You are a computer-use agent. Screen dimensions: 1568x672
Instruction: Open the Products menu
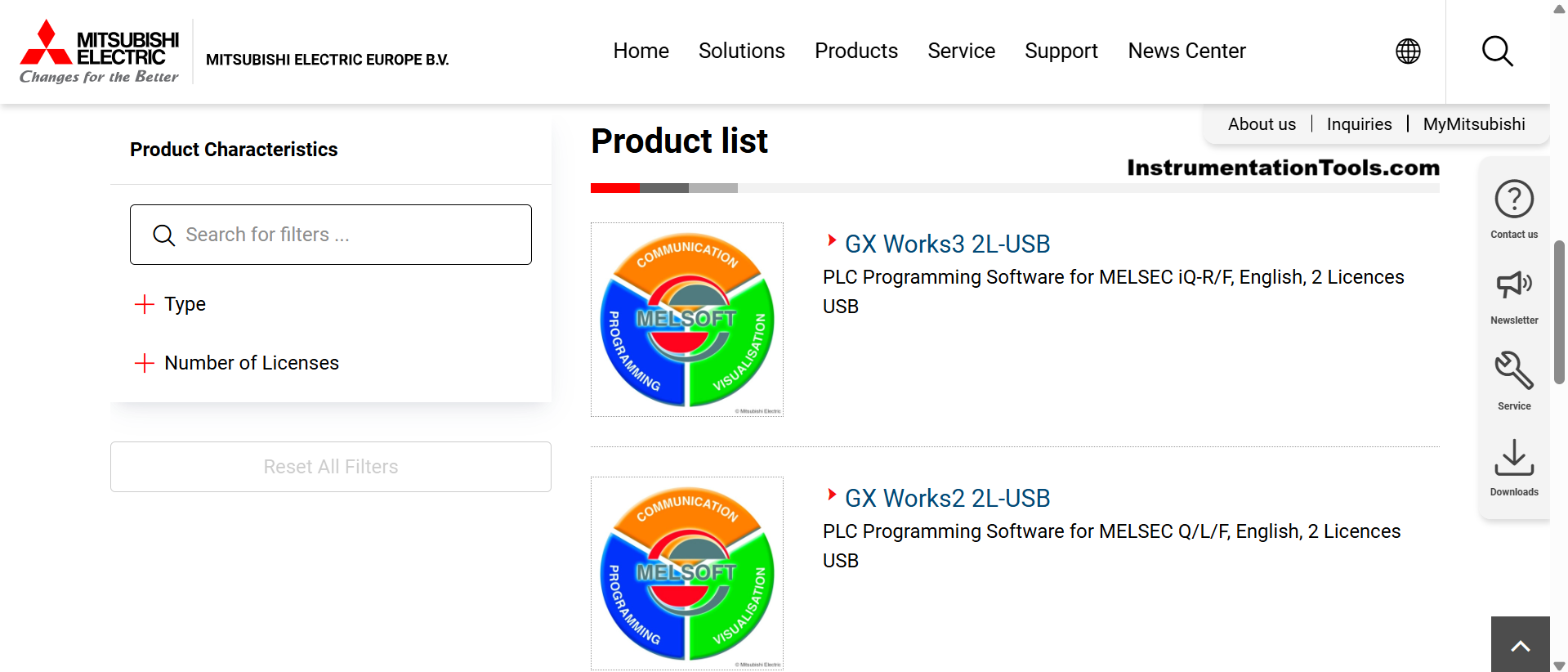pos(856,51)
